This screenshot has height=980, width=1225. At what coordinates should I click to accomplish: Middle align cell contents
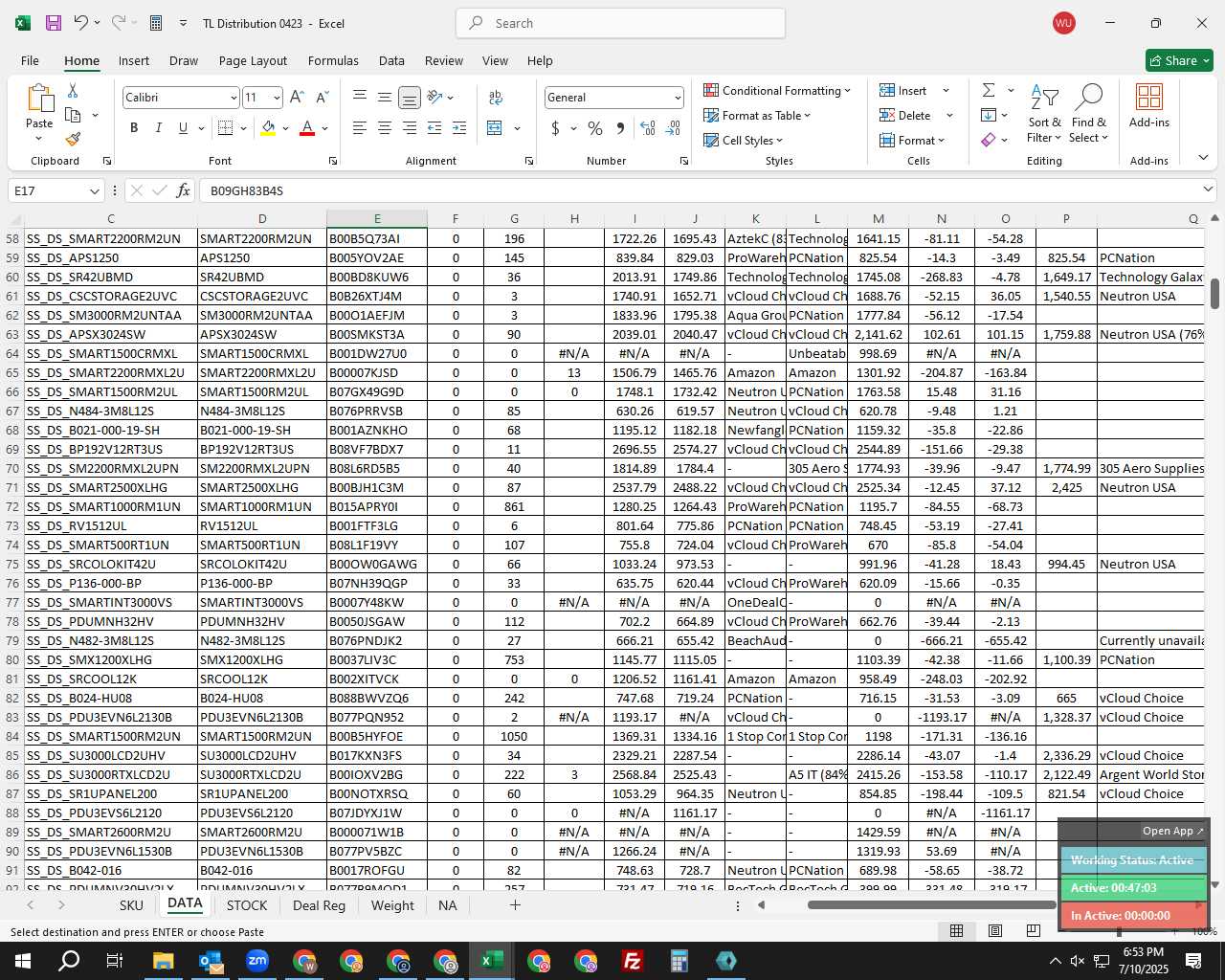[x=385, y=97]
